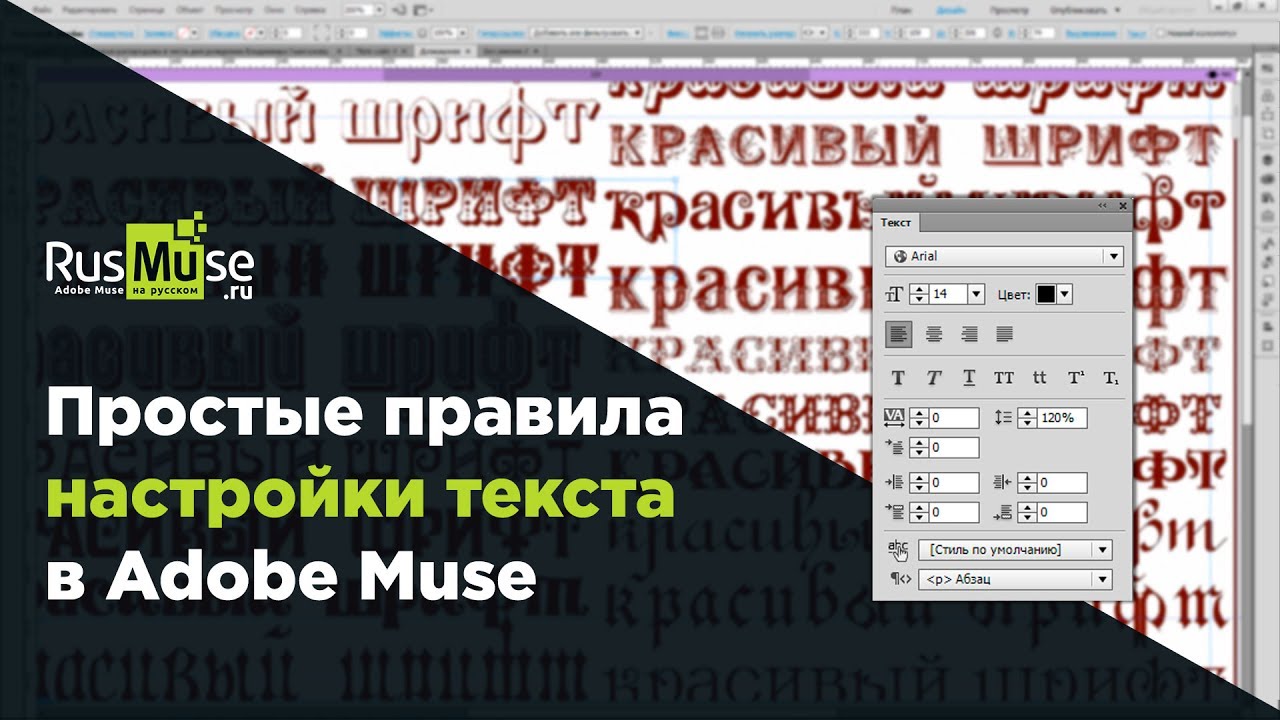The width and height of the screenshot is (1280, 720).
Task: Click the black text color swatch
Action: pos(1046,294)
